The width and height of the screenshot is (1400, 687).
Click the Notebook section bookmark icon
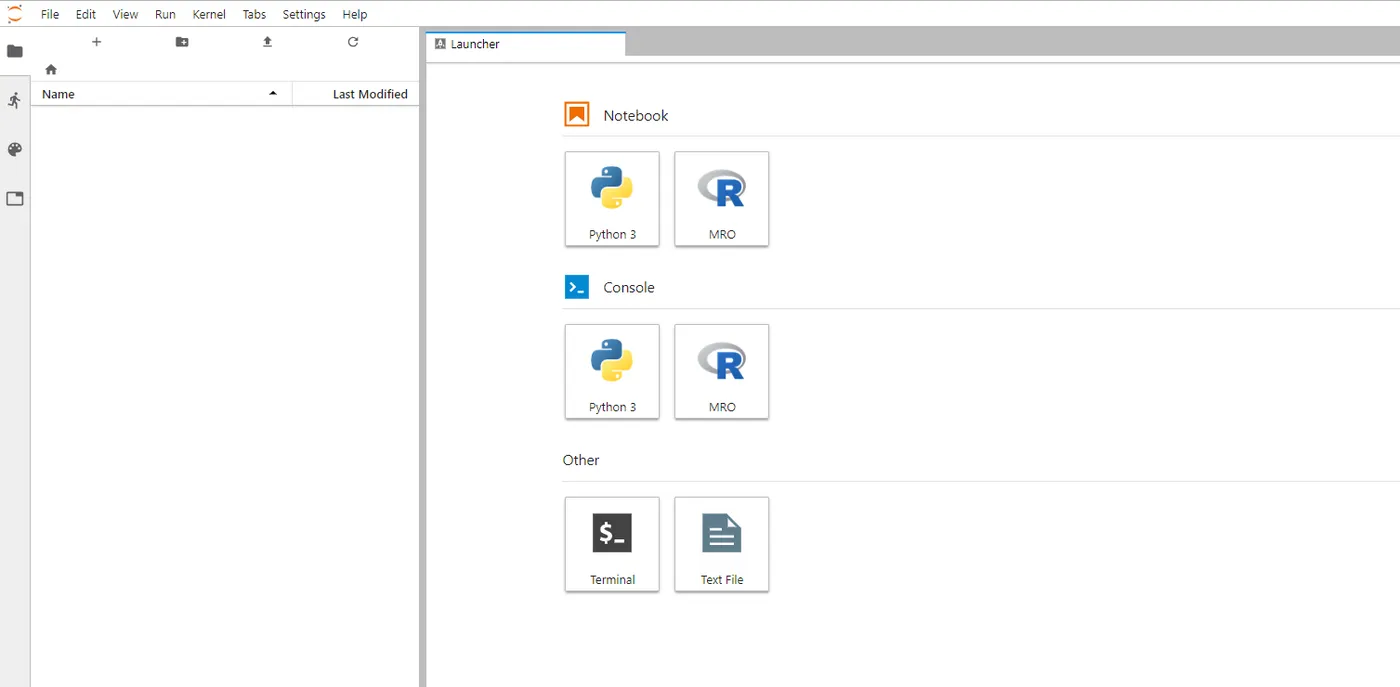(x=577, y=115)
